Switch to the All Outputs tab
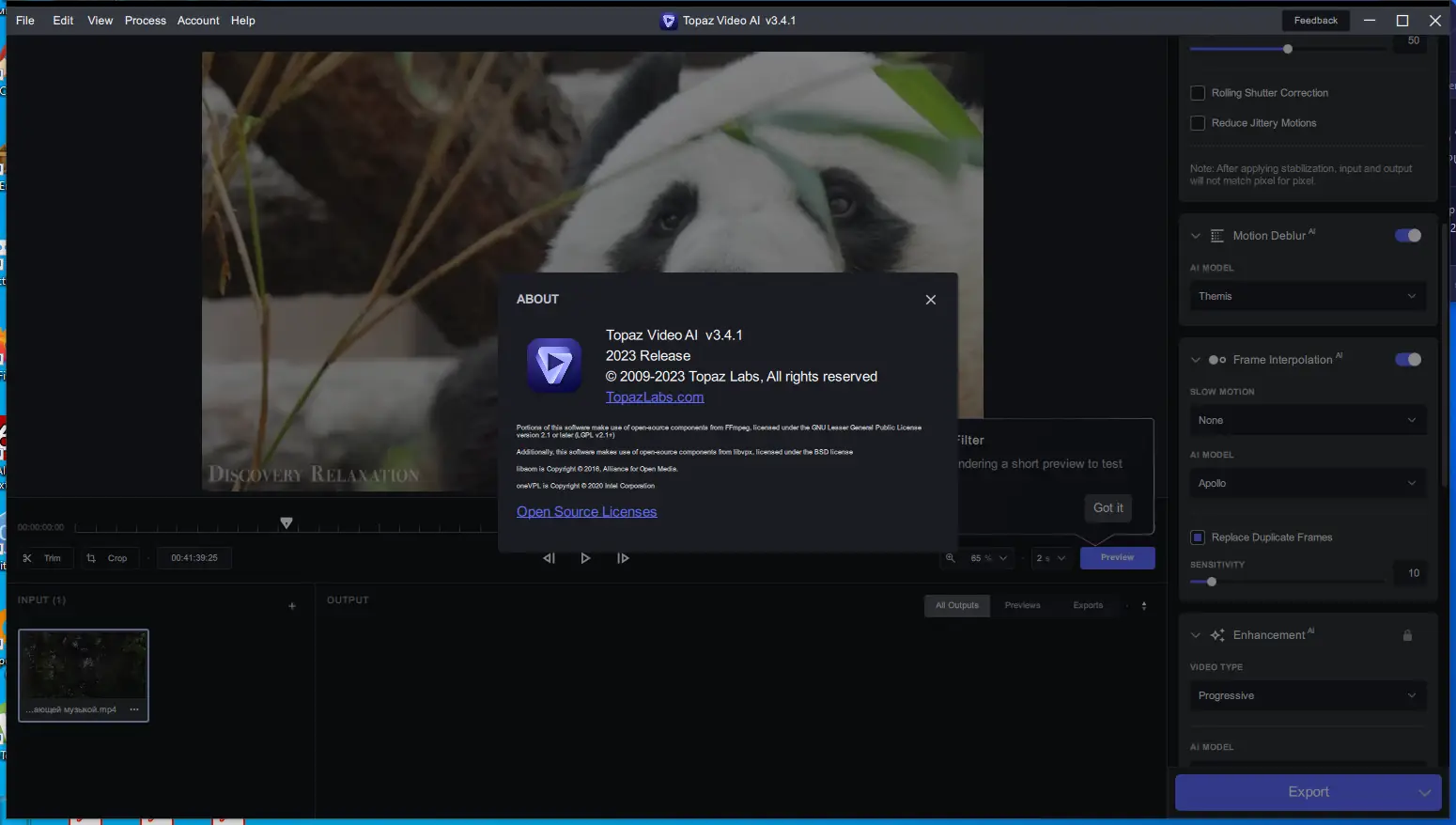1456x825 pixels. click(957, 606)
